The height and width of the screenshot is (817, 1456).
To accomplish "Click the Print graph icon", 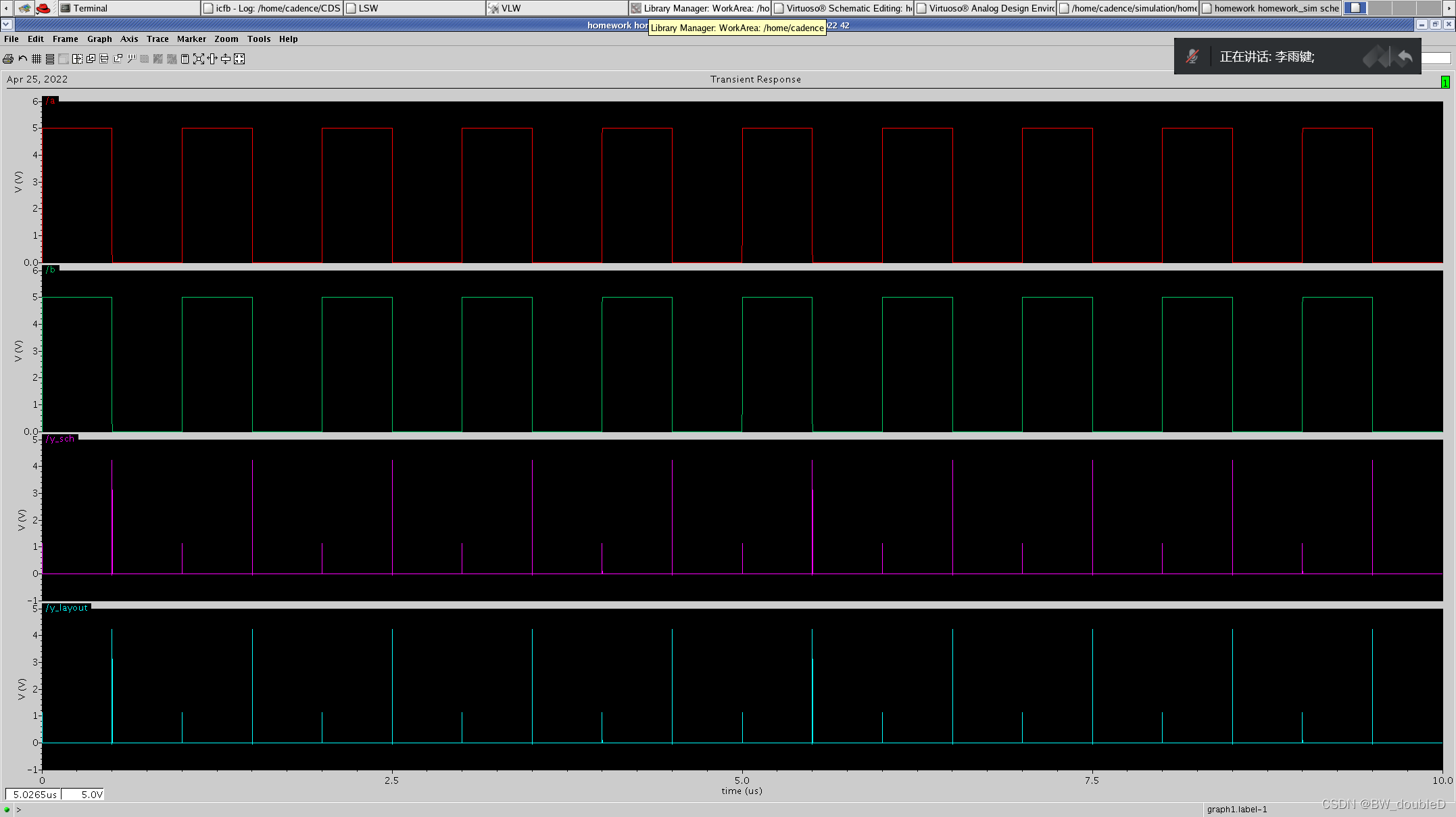I will pyautogui.click(x=8, y=59).
